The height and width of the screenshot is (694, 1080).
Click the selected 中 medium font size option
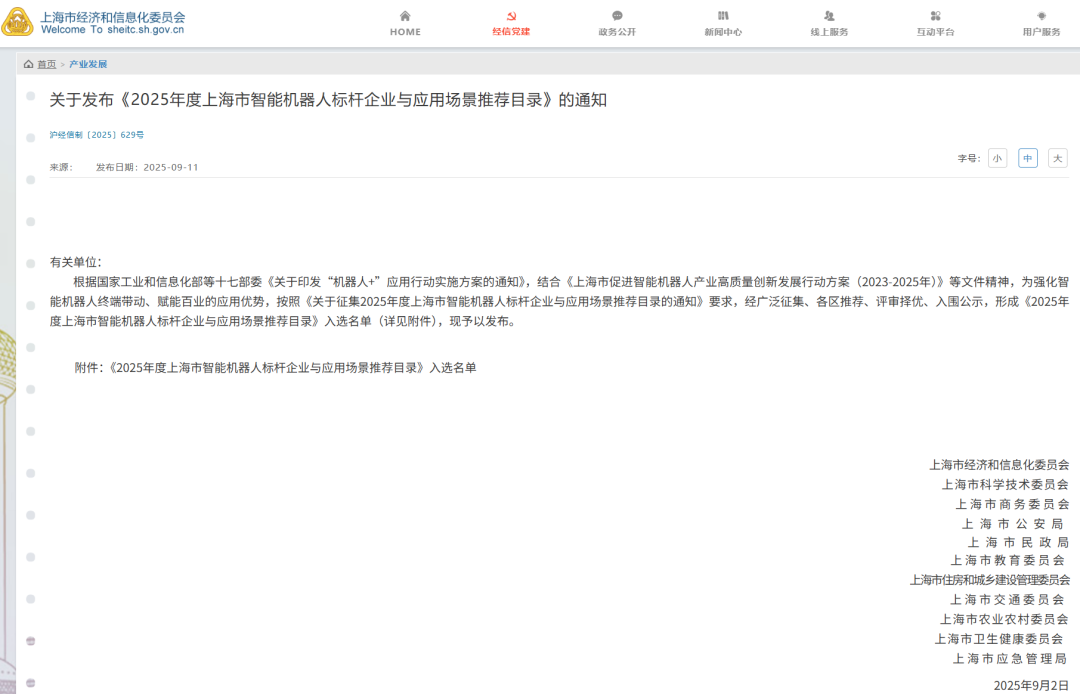(1027, 158)
